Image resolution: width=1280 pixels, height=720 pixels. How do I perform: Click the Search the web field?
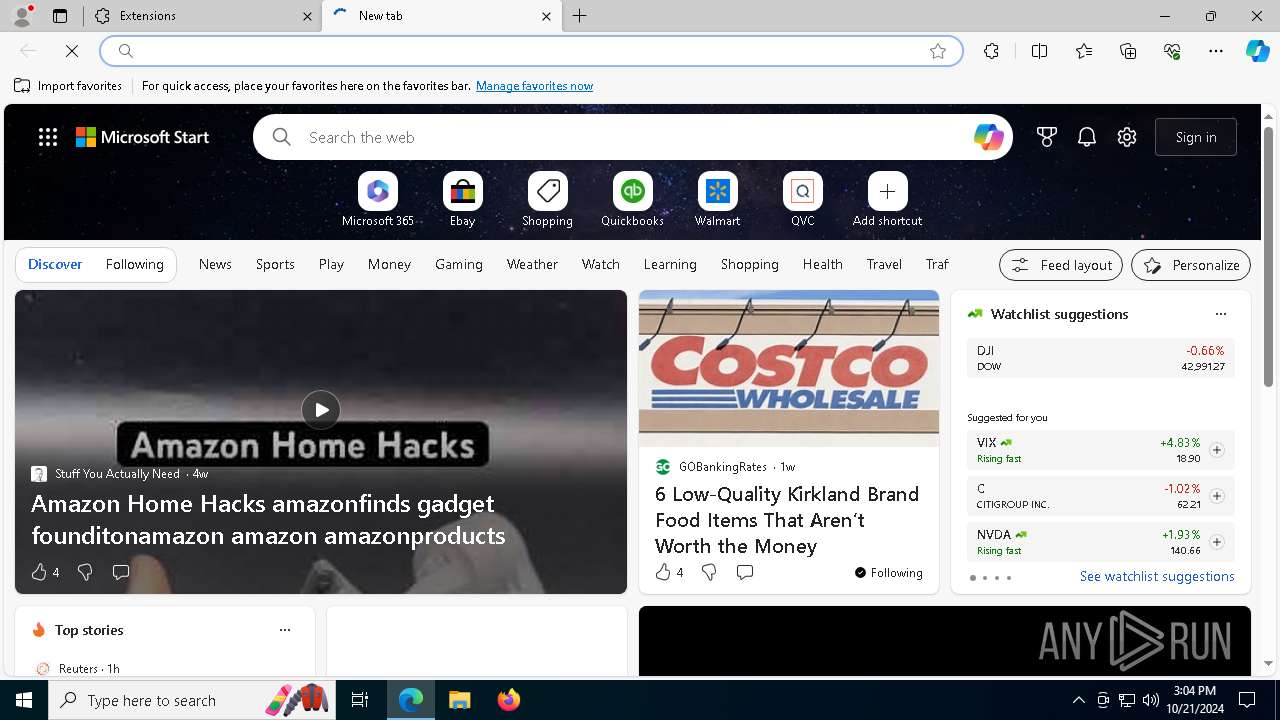(x=633, y=137)
